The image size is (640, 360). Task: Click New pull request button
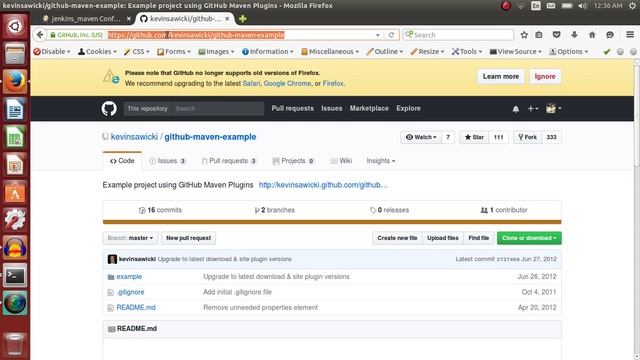[x=189, y=238]
